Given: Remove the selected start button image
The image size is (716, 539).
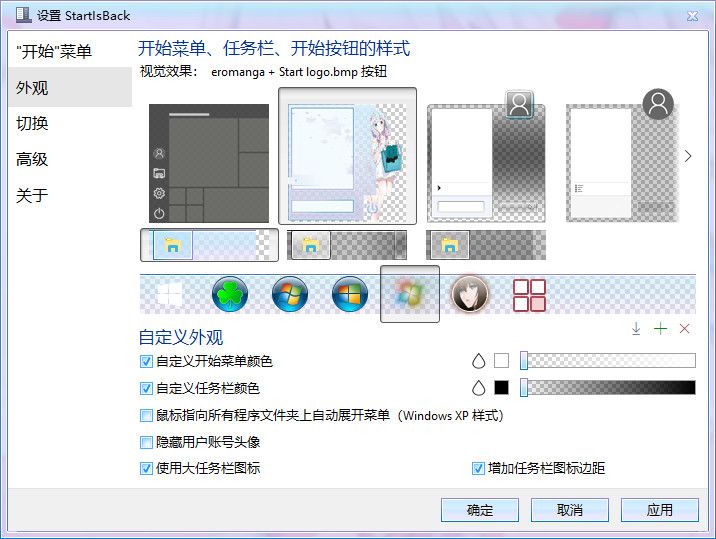Looking at the screenshot, I should tap(684, 328).
